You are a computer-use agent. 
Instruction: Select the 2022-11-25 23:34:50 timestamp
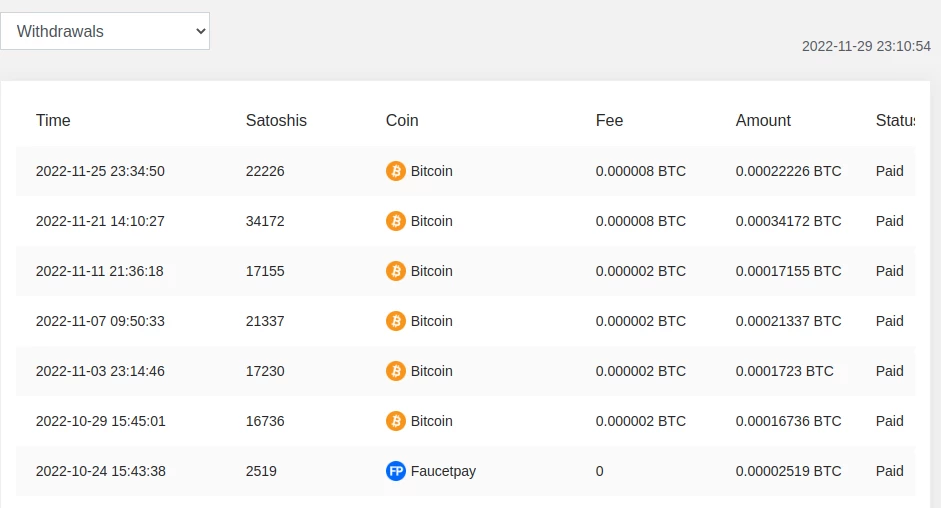coord(100,171)
